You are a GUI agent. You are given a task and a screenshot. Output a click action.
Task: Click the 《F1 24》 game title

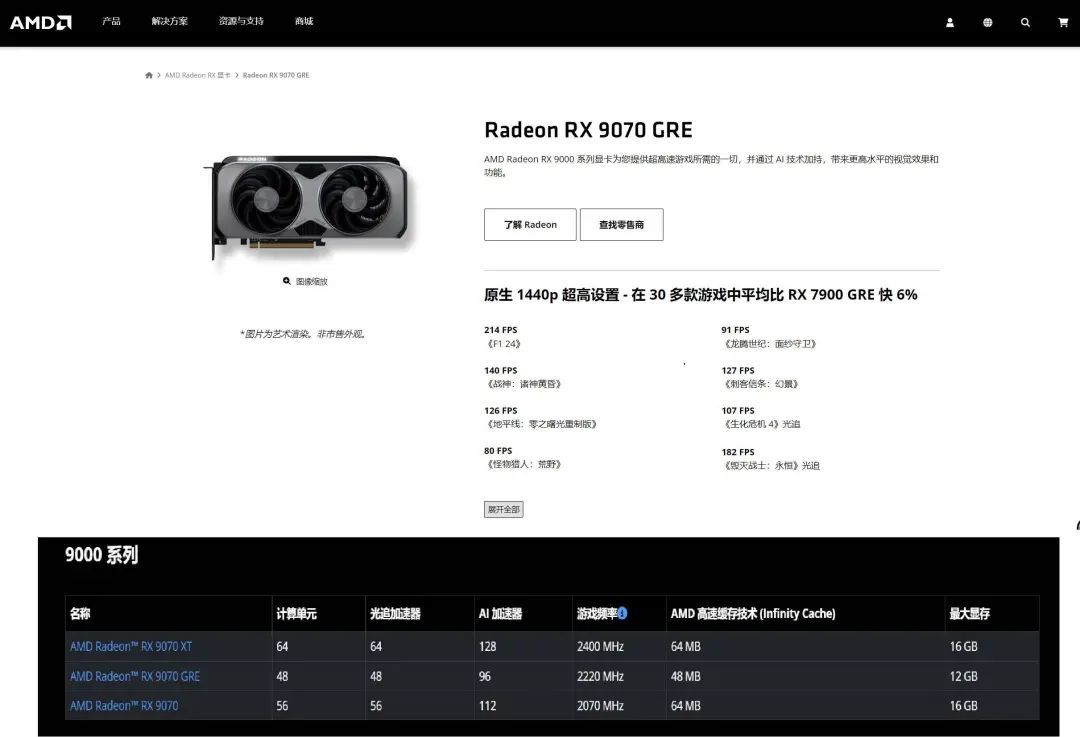(503, 344)
